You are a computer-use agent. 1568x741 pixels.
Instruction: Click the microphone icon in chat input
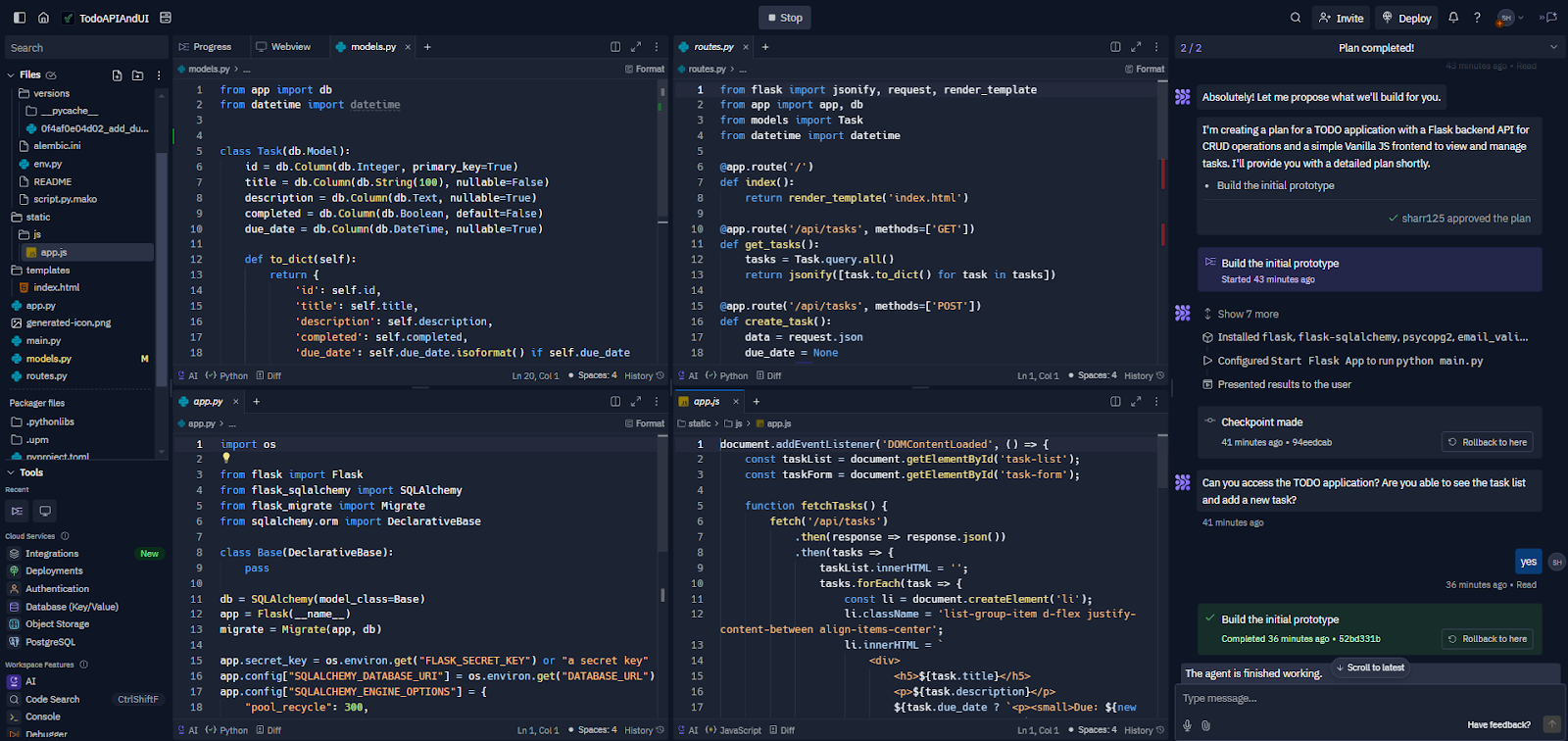click(x=1187, y=725)
